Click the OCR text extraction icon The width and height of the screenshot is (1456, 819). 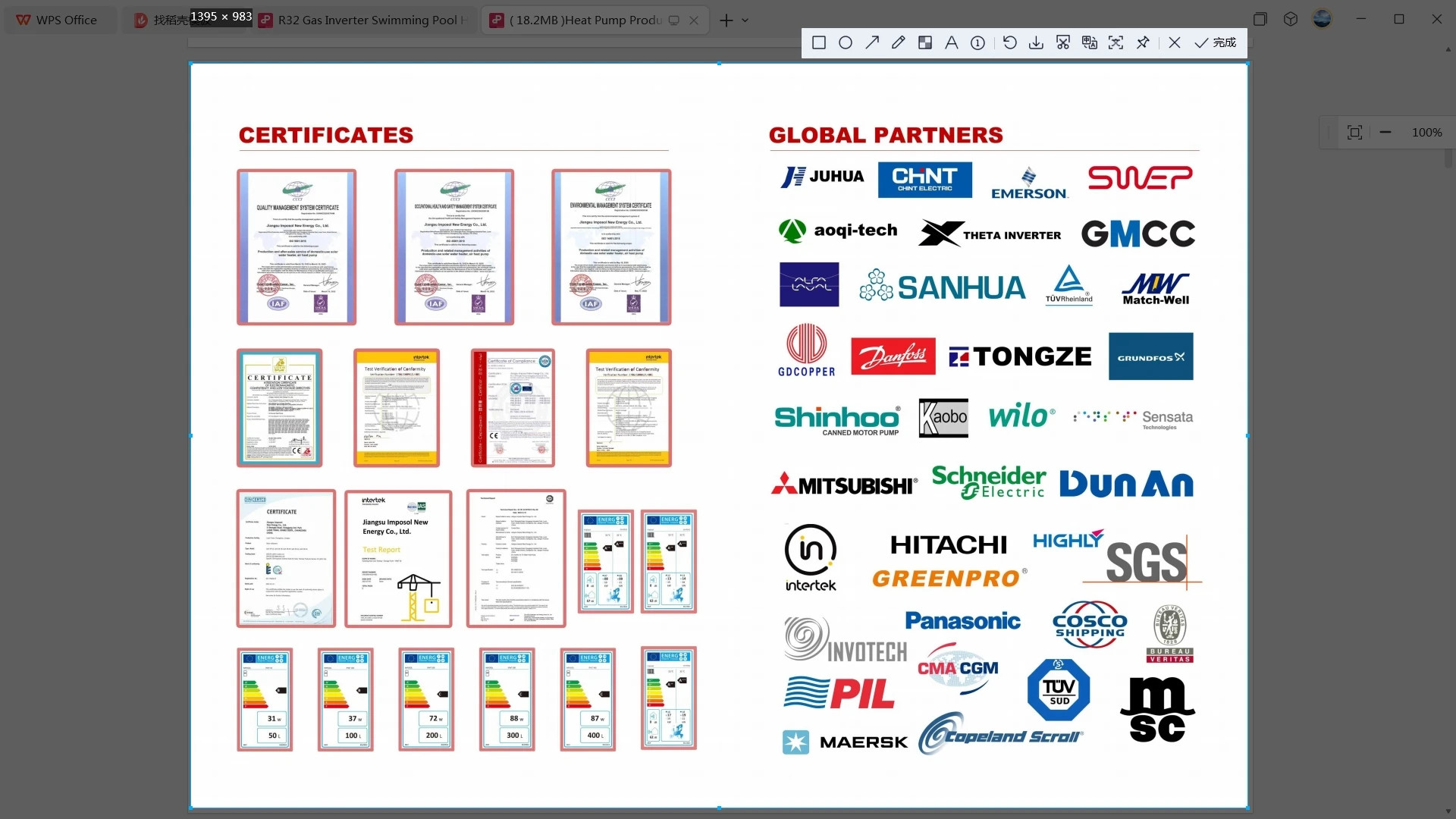tap(1116, 42)
